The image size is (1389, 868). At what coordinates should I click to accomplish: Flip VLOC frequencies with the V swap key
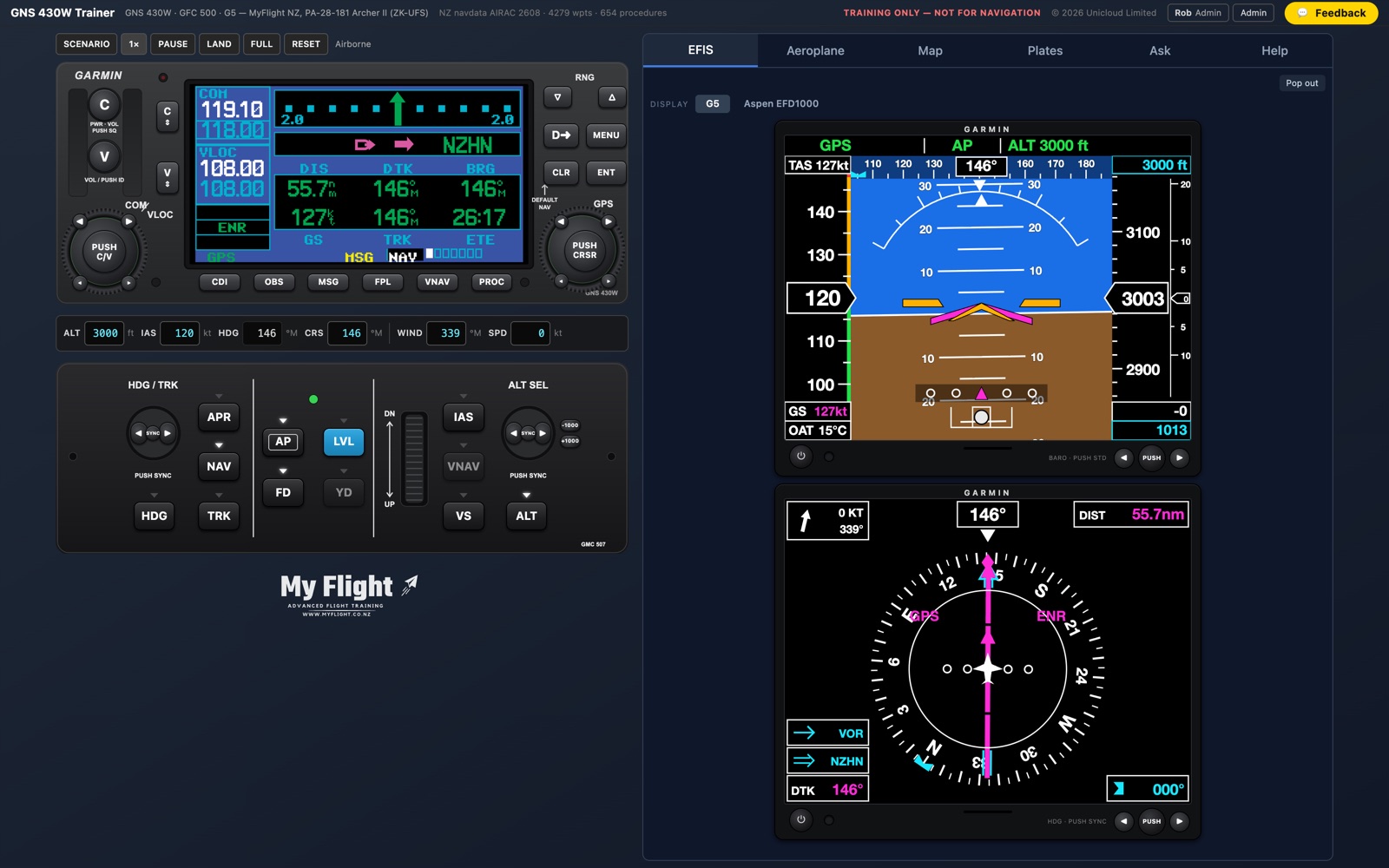coord(168,177)
